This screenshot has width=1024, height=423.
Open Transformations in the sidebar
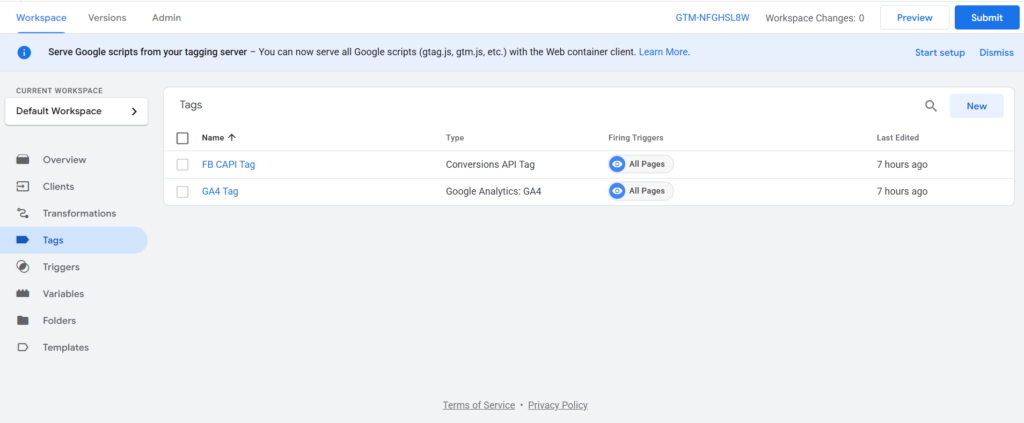tap(80, 213)
